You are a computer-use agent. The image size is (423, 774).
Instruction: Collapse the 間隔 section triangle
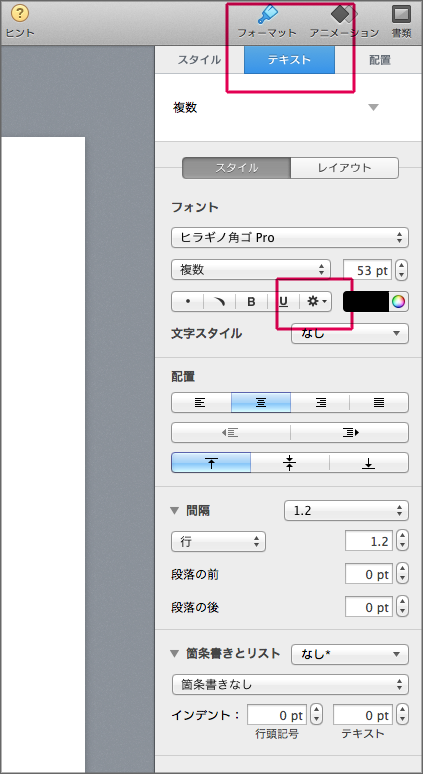coord(174,511)
